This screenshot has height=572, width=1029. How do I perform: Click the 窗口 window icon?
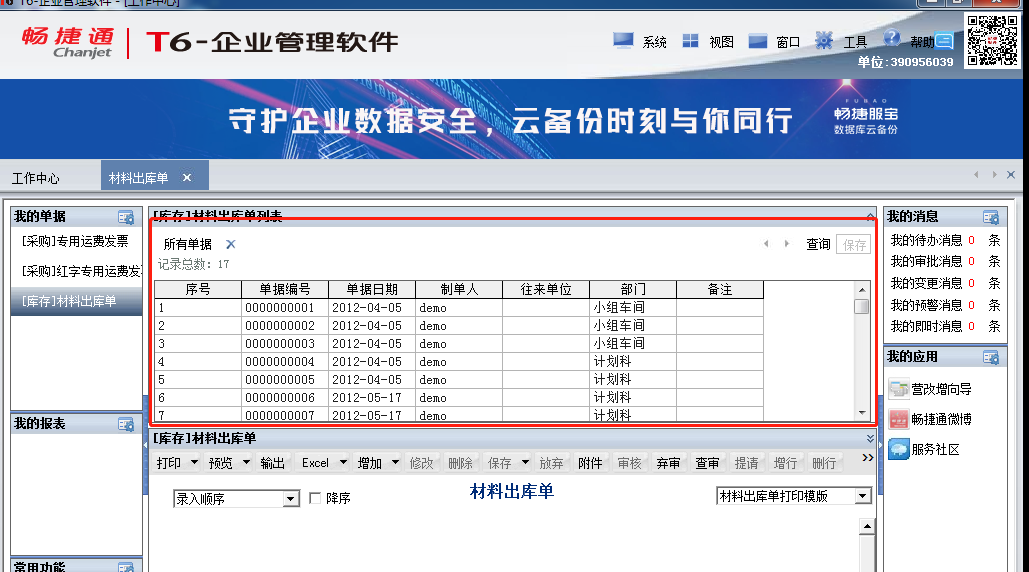[x=757, y=41]
